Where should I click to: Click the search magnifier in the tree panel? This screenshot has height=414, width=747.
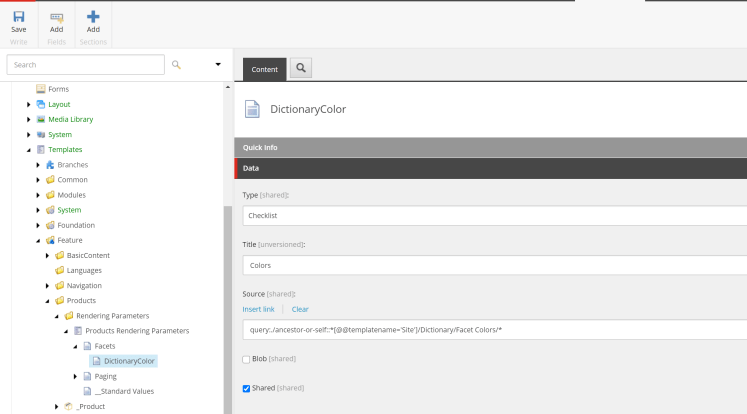177,64
